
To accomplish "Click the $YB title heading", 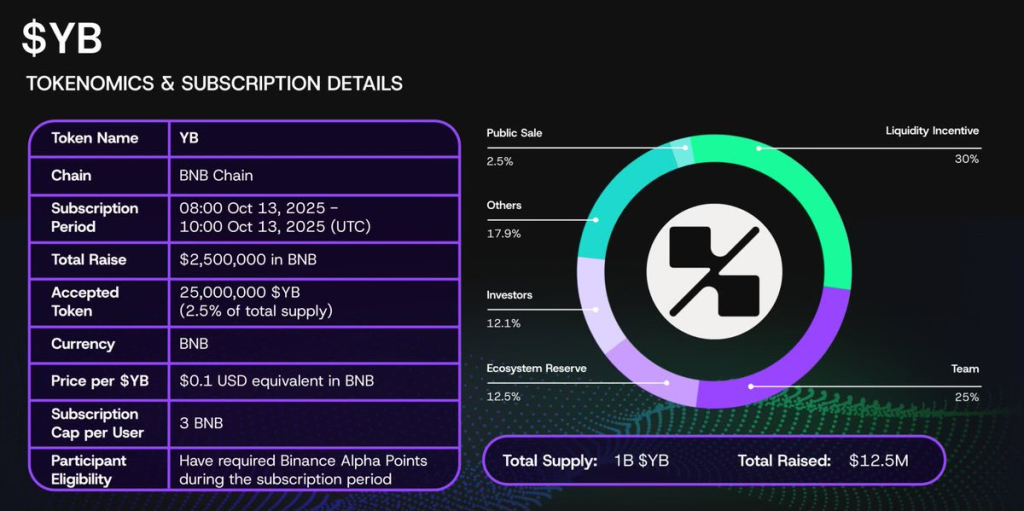I will [x=62, y=39].
